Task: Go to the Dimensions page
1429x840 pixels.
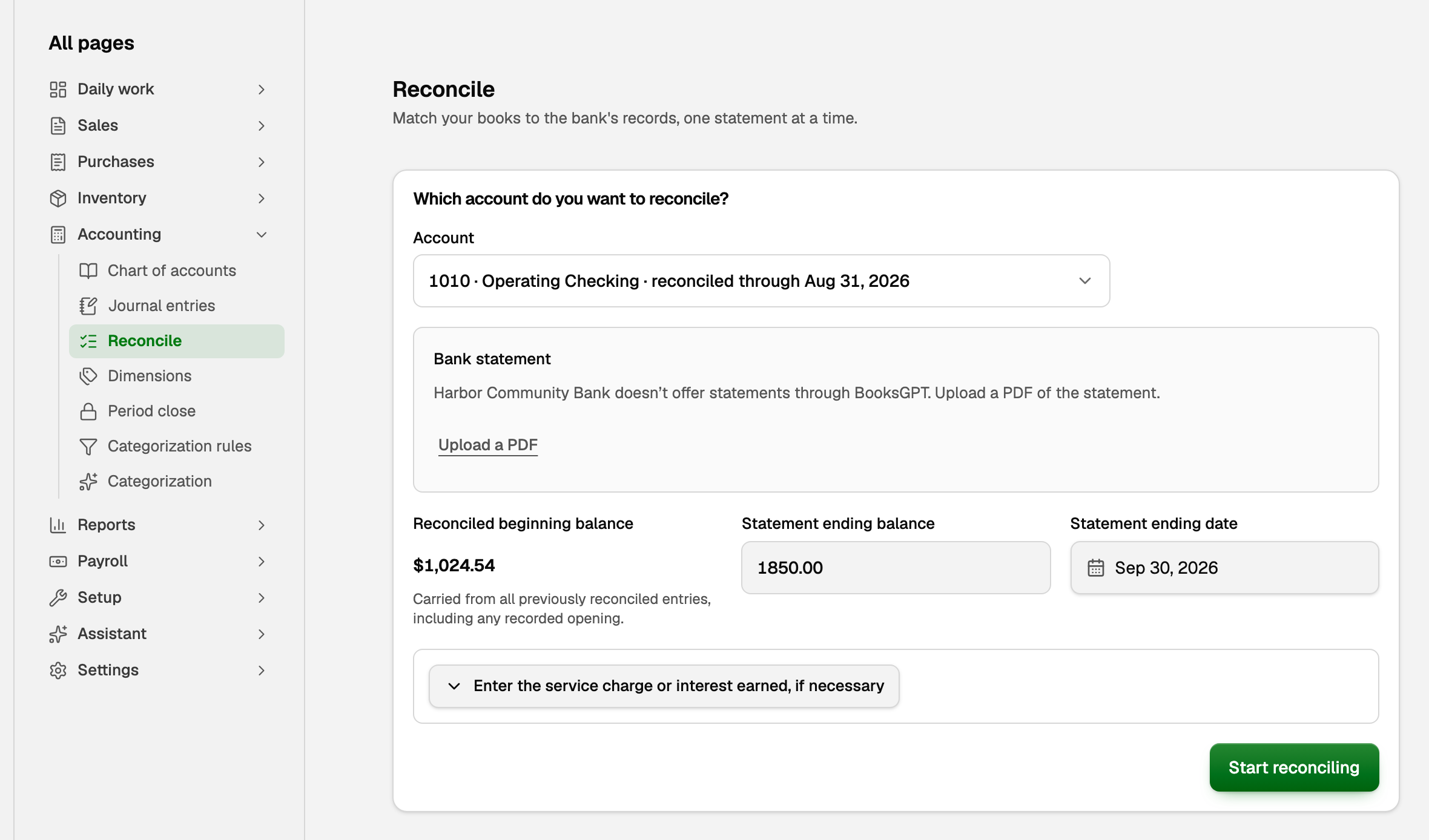Action: (176, 376)
